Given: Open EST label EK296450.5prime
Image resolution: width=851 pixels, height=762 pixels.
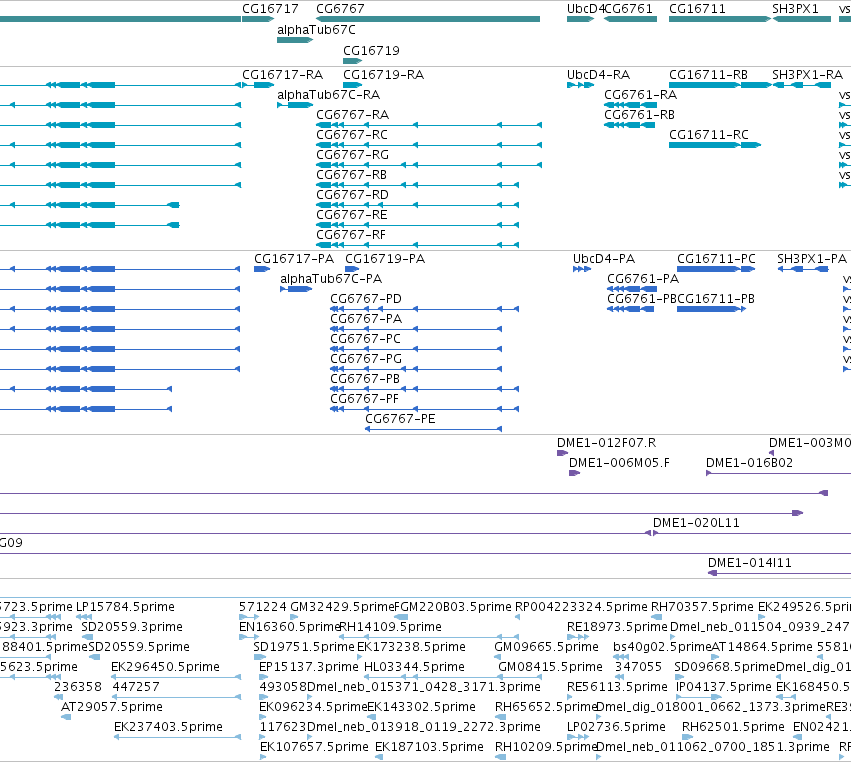Looking at the screenshot, I should coord(166,667).
